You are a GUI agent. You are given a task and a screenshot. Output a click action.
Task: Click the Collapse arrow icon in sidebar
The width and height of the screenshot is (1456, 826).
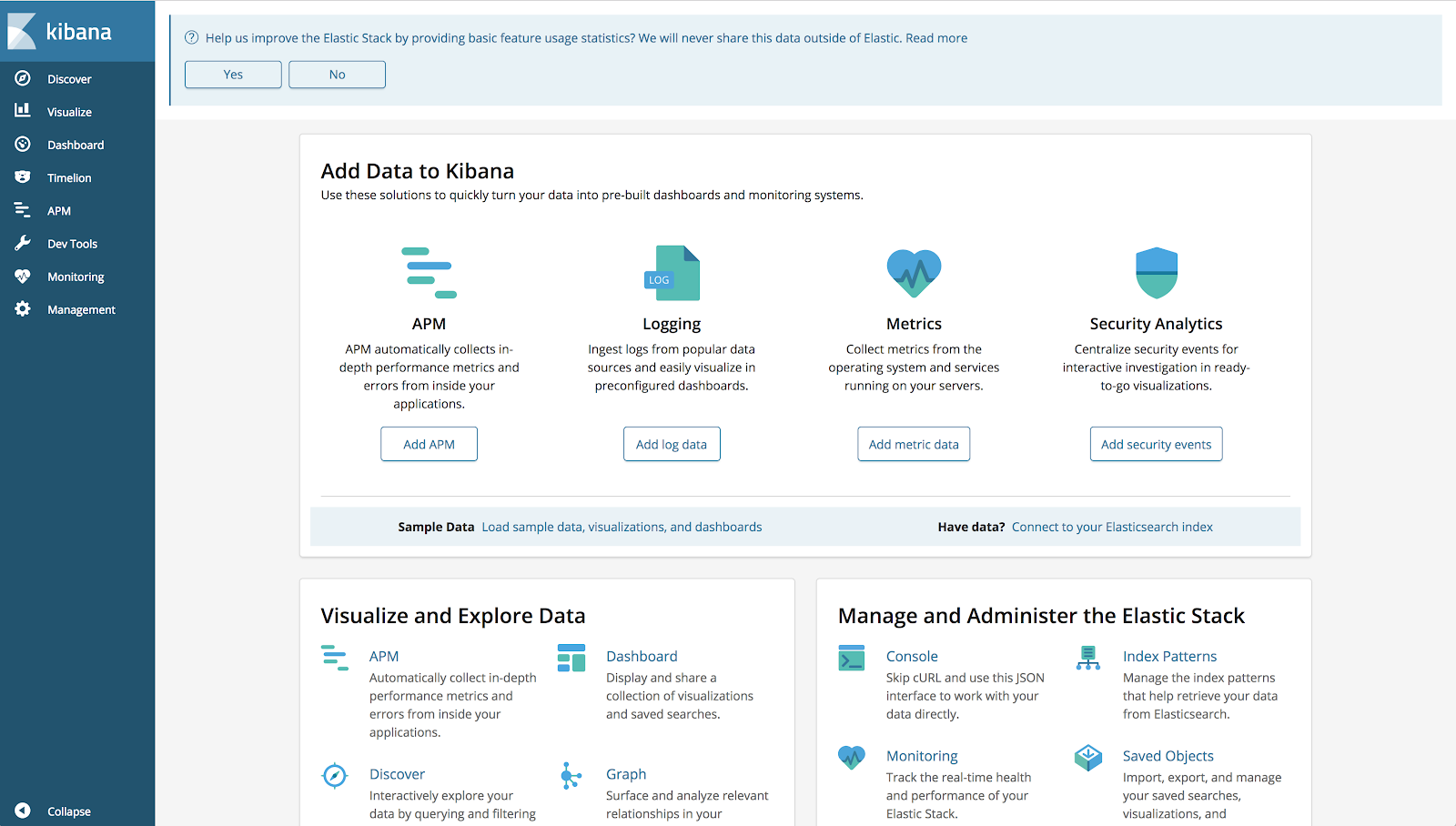[x=23, y=811]
